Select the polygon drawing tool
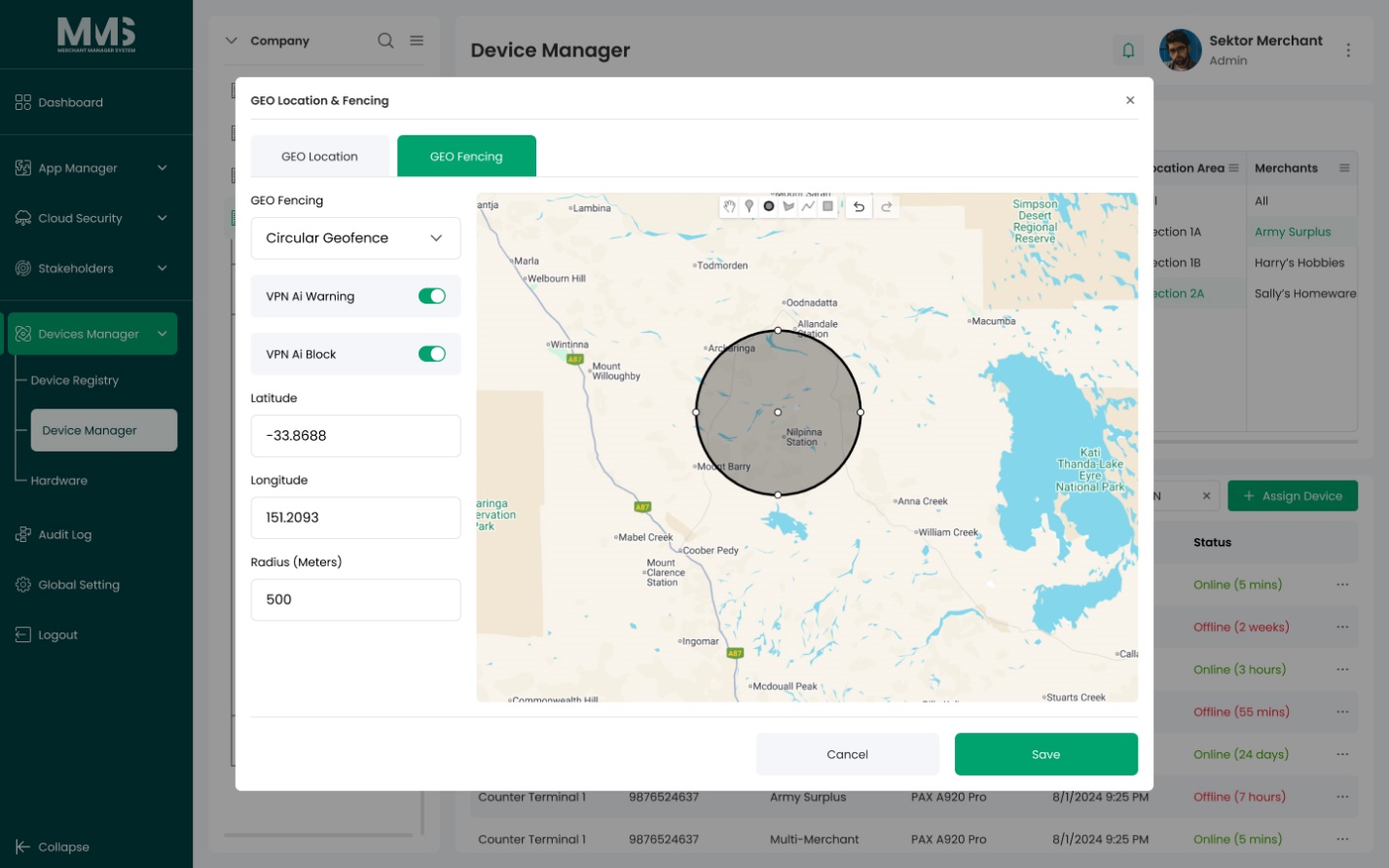 click(x=788, y=206)
